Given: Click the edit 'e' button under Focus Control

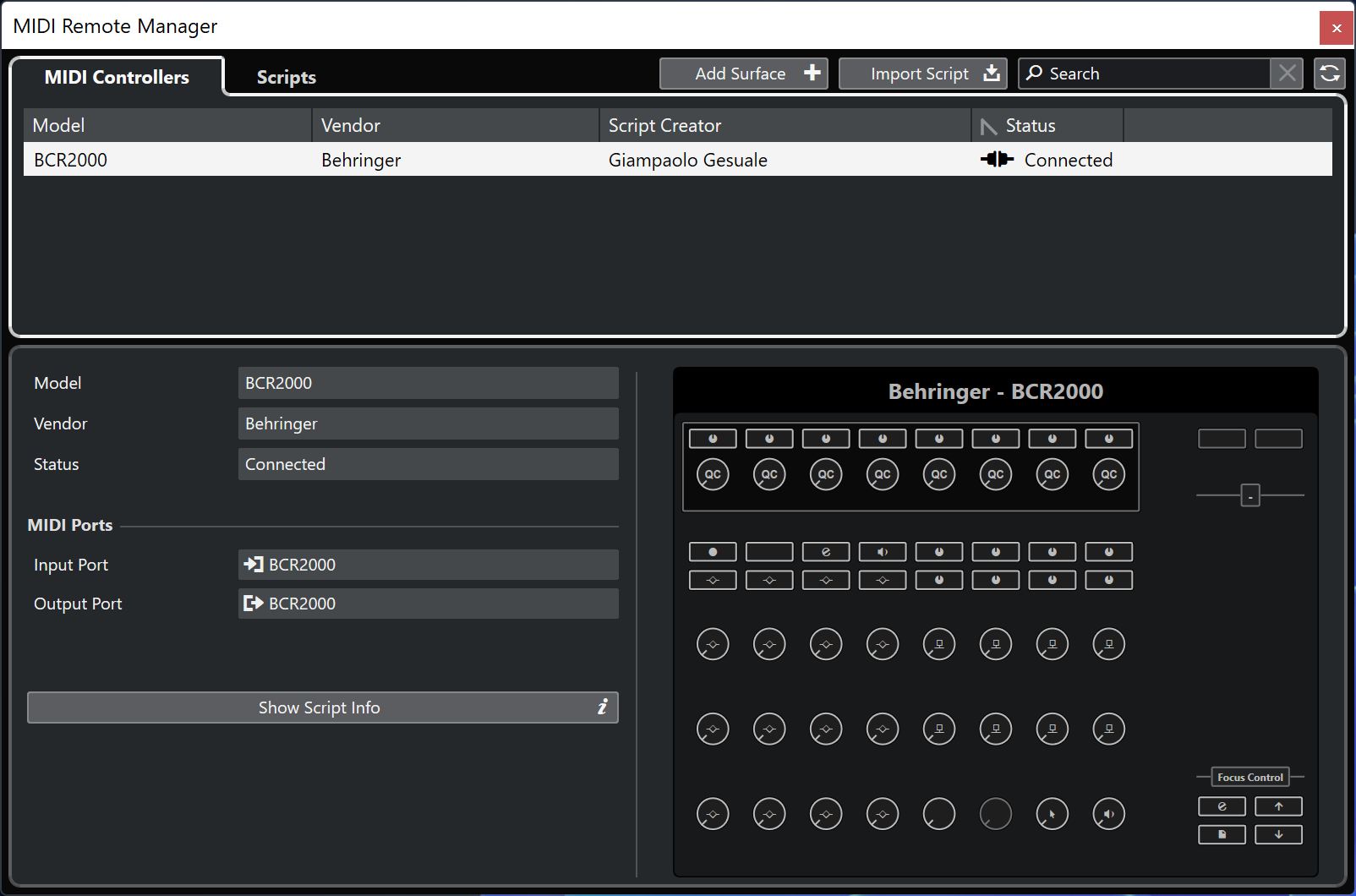Looking at the screenshot, I should (1222, 806).
